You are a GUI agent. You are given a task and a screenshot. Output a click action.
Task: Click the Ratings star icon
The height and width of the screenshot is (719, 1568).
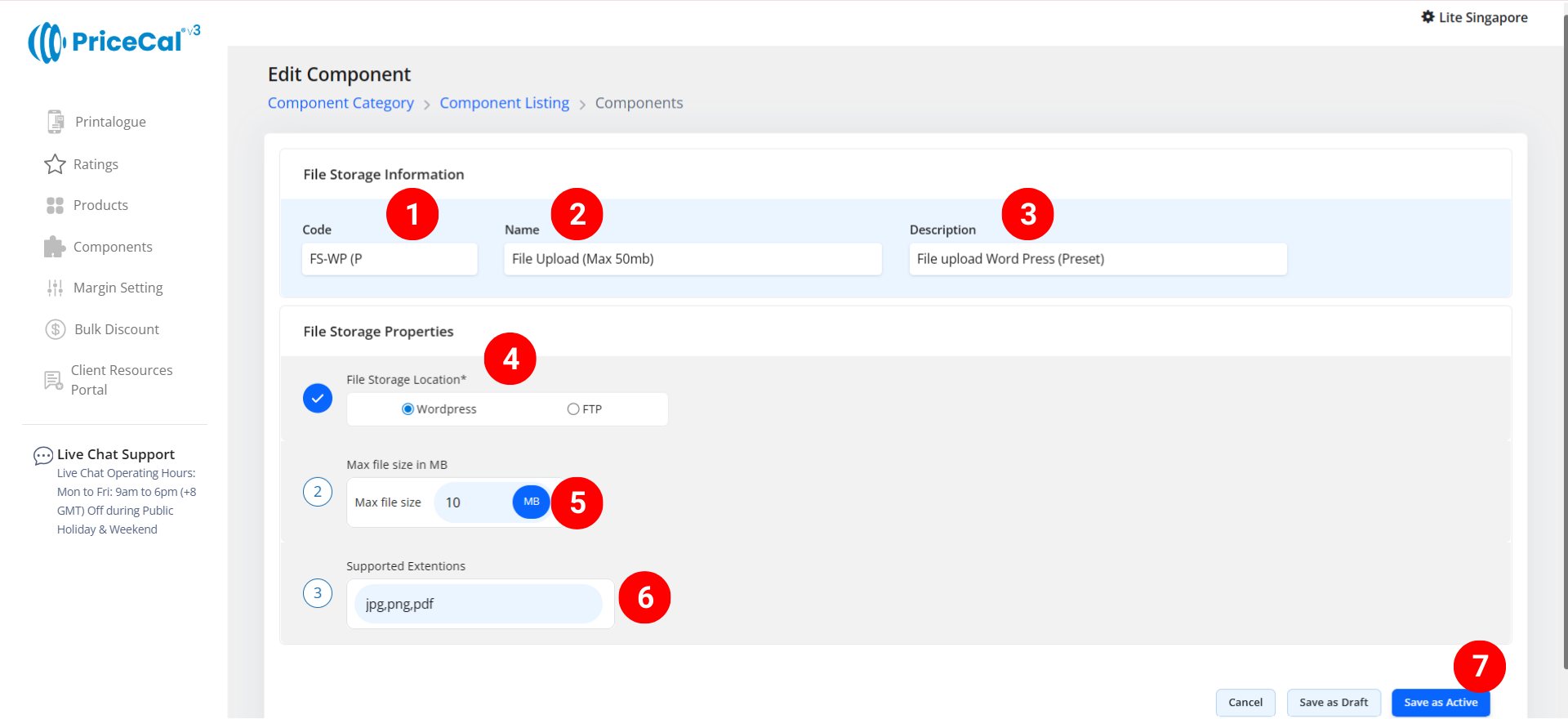[x=55, y=164]
